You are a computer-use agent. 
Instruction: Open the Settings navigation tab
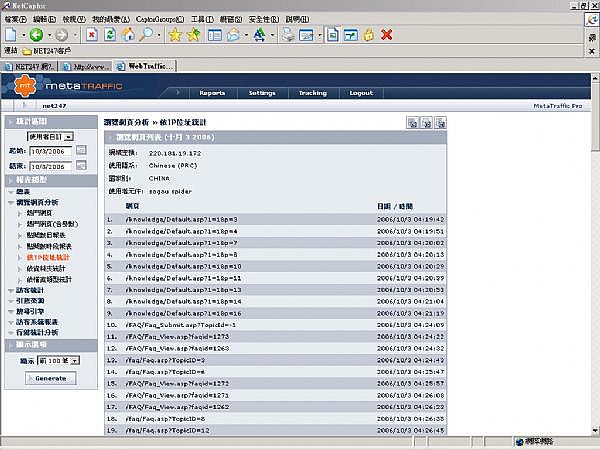pyautogui.click(x=262, y=92)
